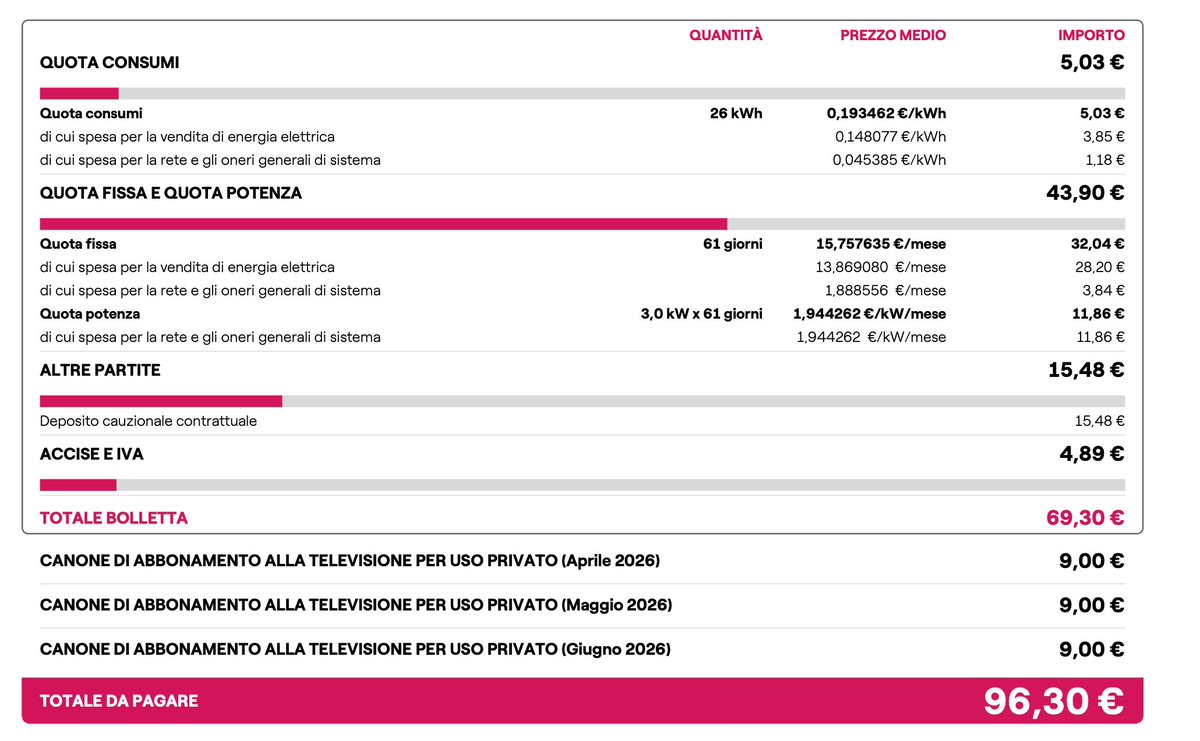Select the 26 kWh quantity value
1200x741 pixels.
click(736, 113)
